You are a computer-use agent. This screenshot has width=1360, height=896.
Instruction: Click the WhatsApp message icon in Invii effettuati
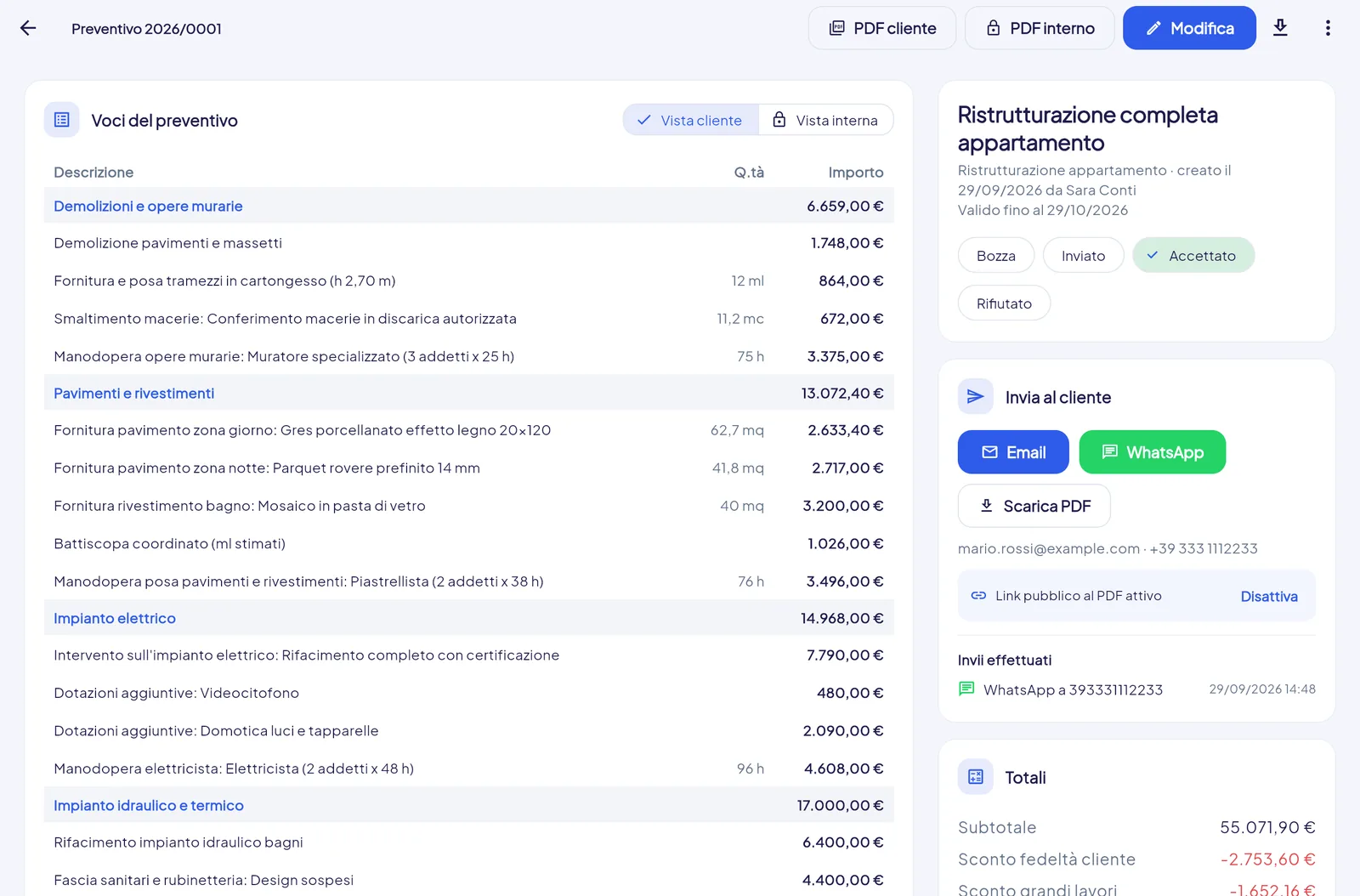coord(966,689)
